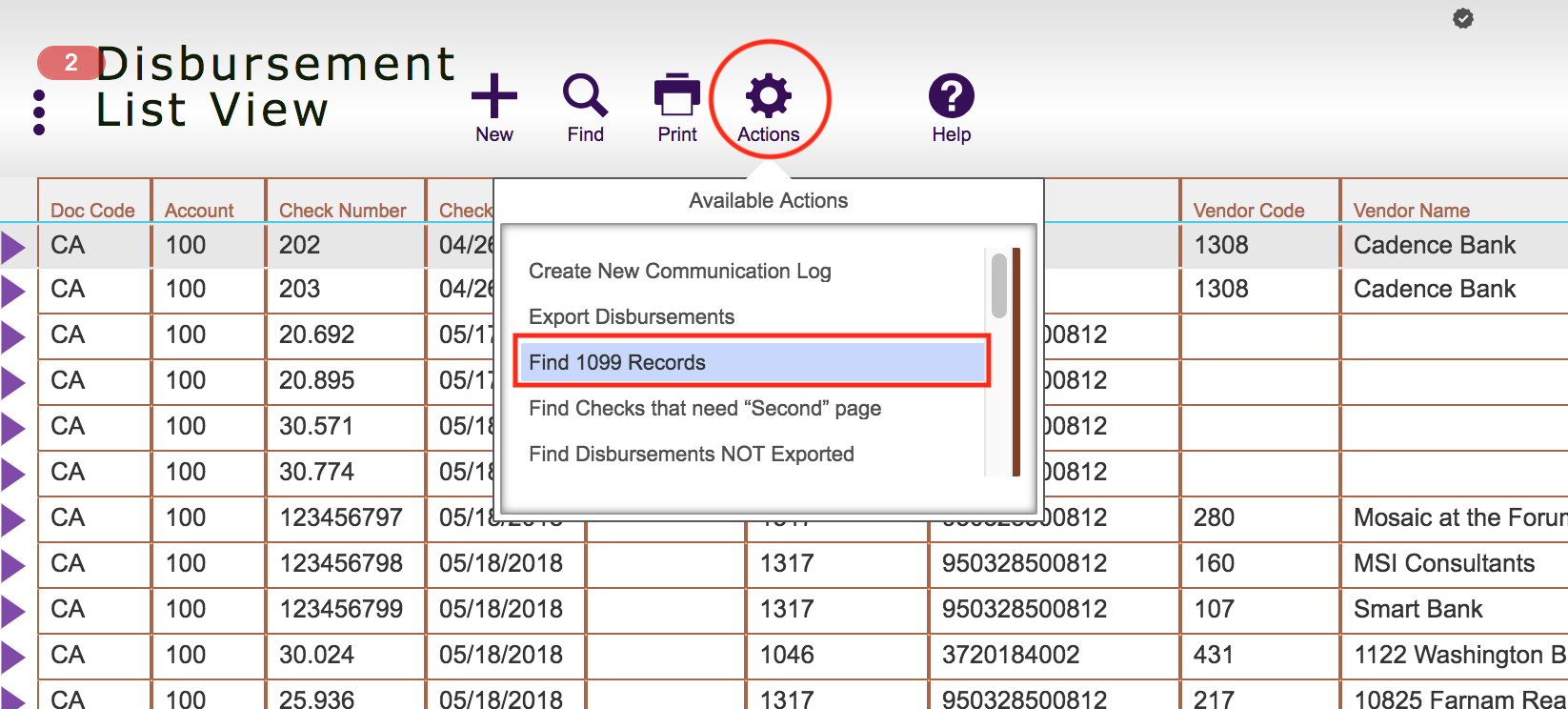
Task: Select Find Disbursements NOT Exported
Action: pos(692,454)
